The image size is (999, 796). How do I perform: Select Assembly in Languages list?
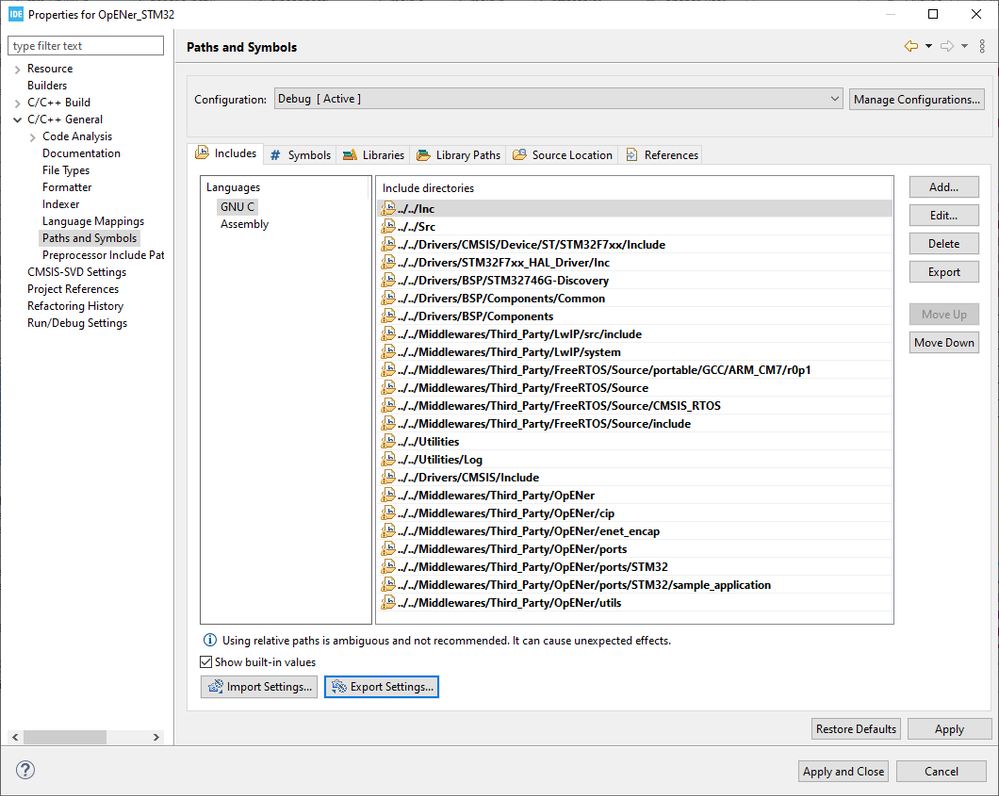245,224
